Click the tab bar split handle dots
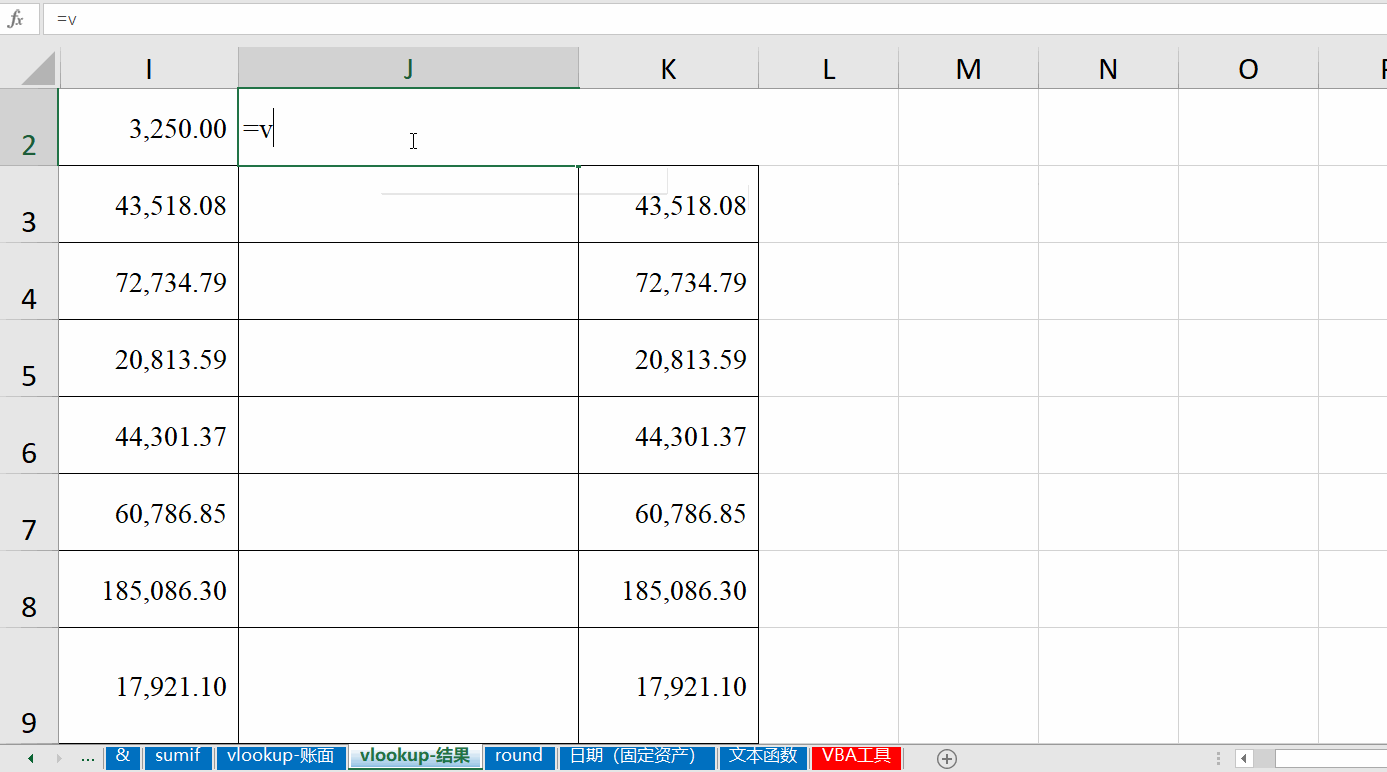 tap(1217, 758)
